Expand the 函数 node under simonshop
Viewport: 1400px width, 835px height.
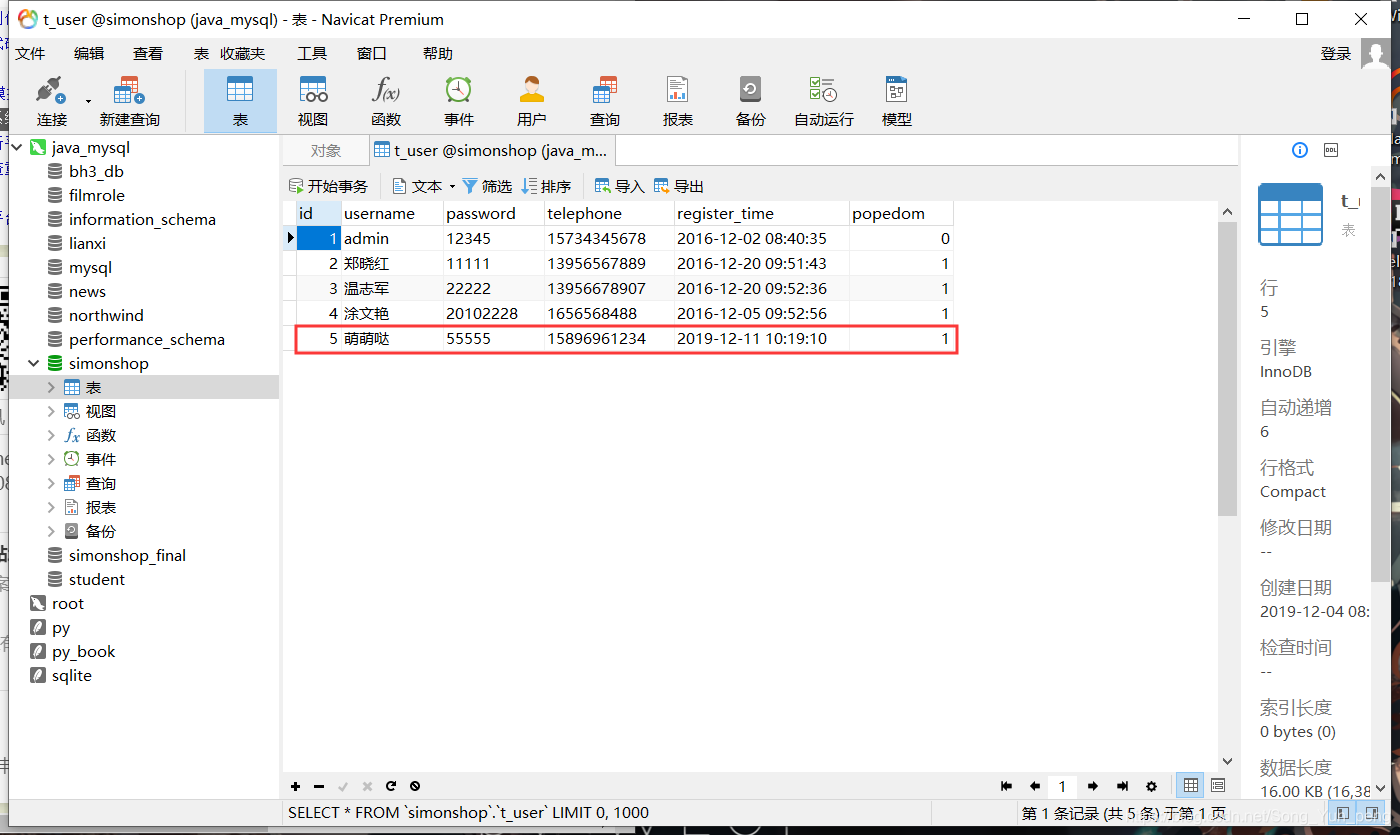coord(52,436)
